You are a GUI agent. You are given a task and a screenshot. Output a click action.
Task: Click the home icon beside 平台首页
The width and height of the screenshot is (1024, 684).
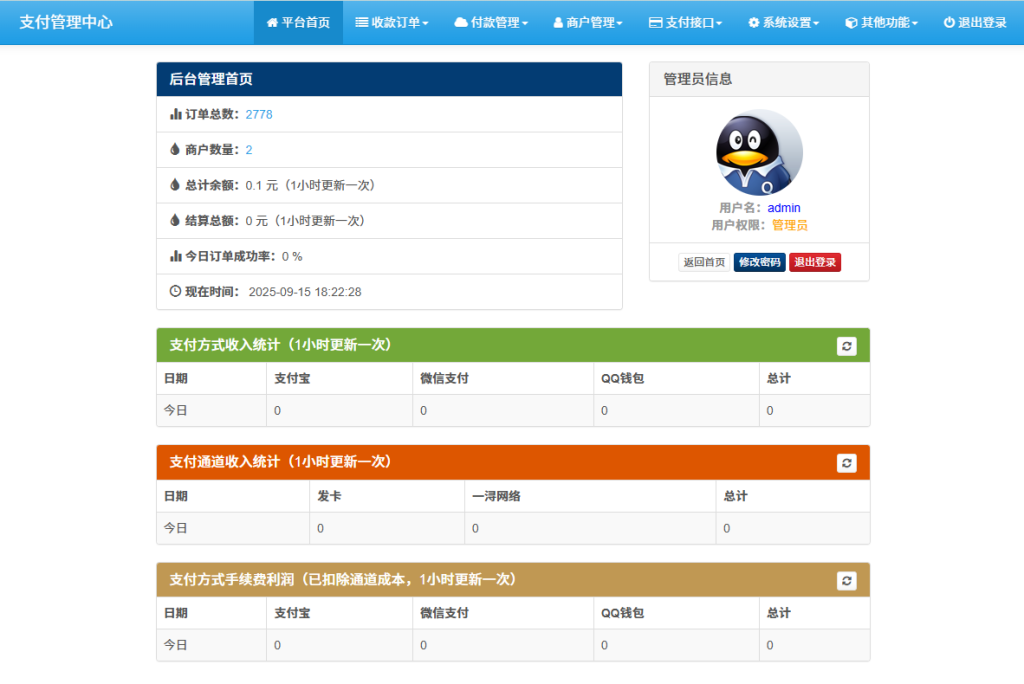272,23
